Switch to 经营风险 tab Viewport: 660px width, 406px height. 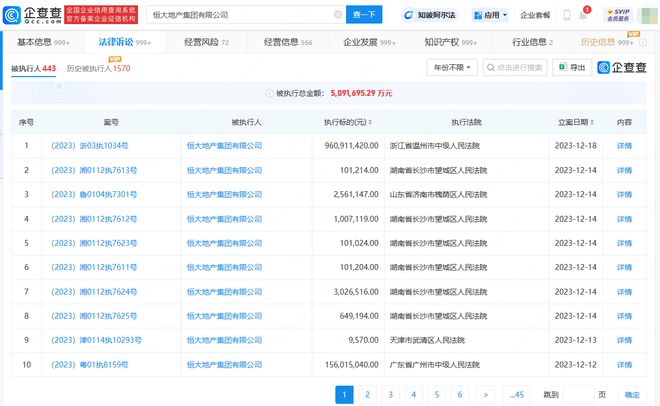pos(206,42)
